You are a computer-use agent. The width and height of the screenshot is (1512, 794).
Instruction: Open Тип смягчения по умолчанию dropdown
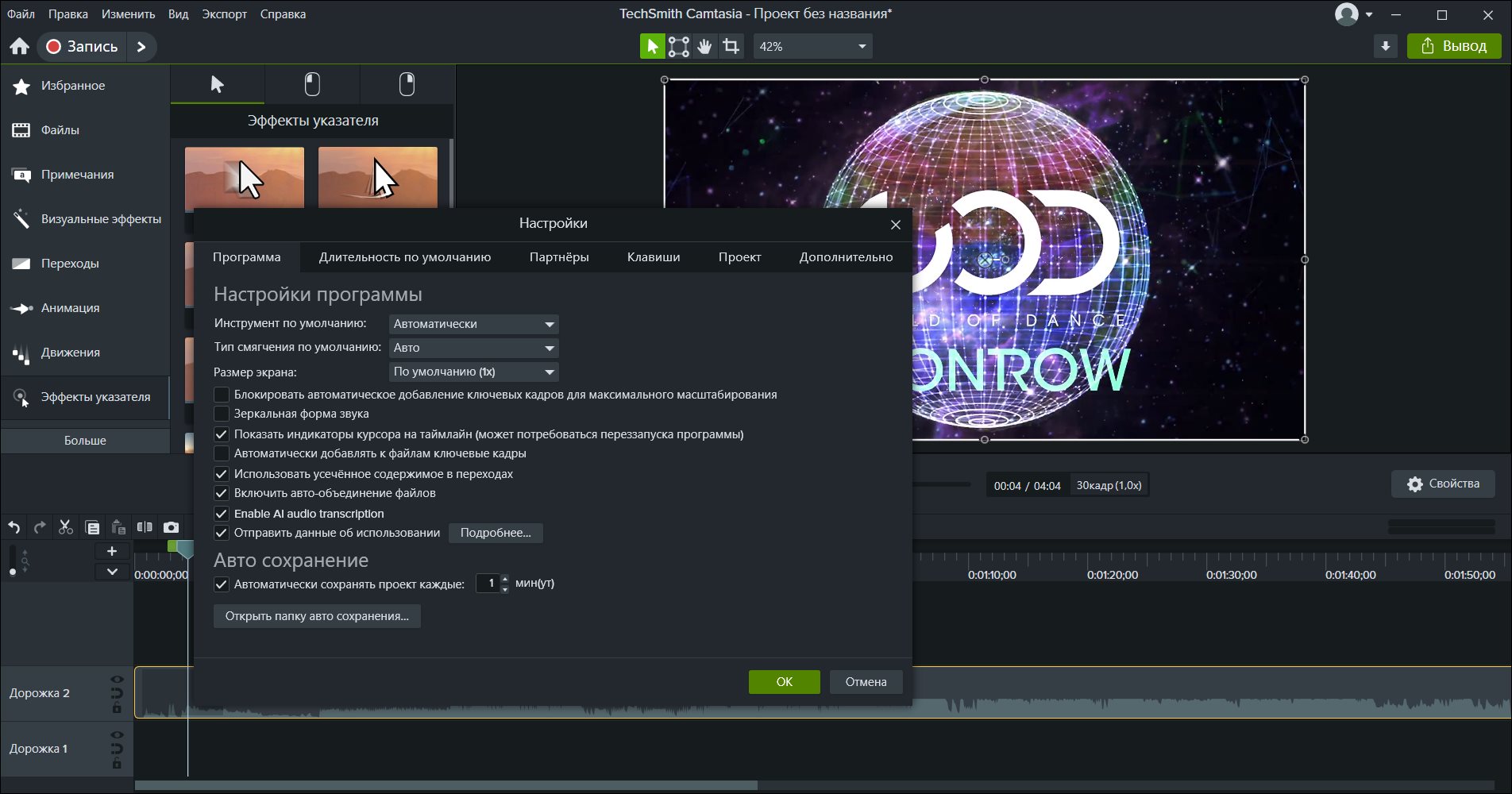tap(474, 348)
